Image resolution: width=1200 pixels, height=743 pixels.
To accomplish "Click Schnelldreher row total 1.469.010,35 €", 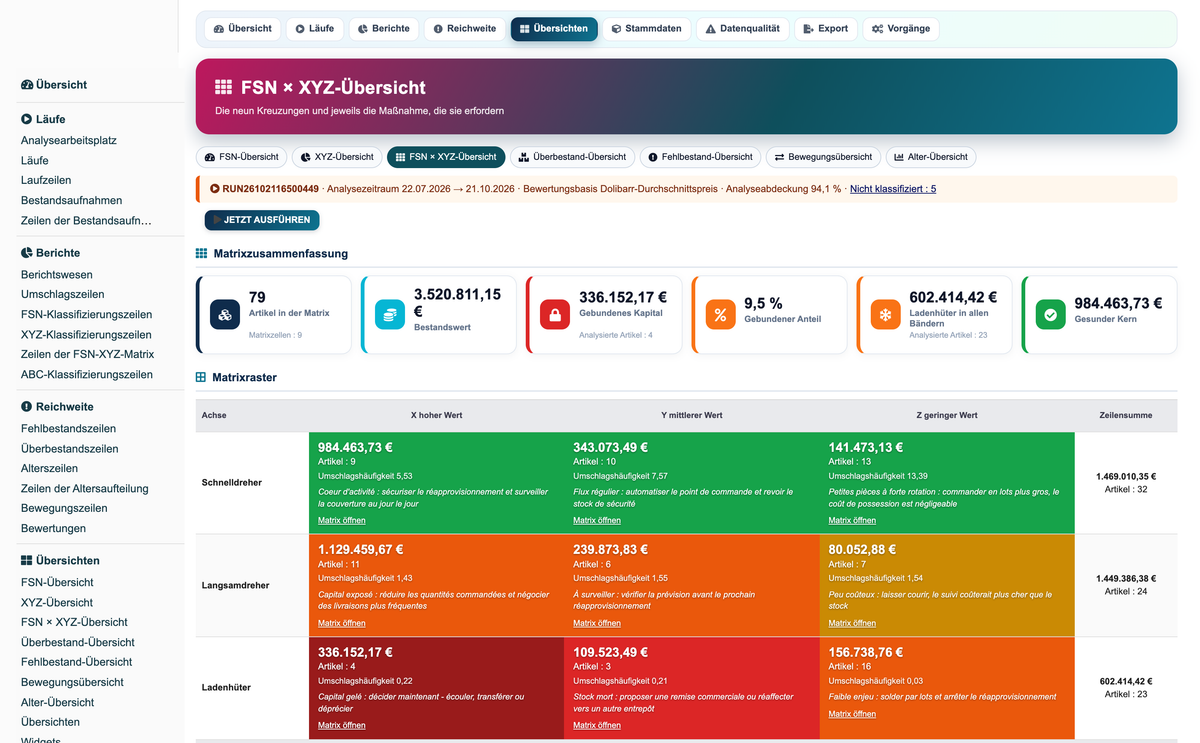I will tap(1125, 477).
